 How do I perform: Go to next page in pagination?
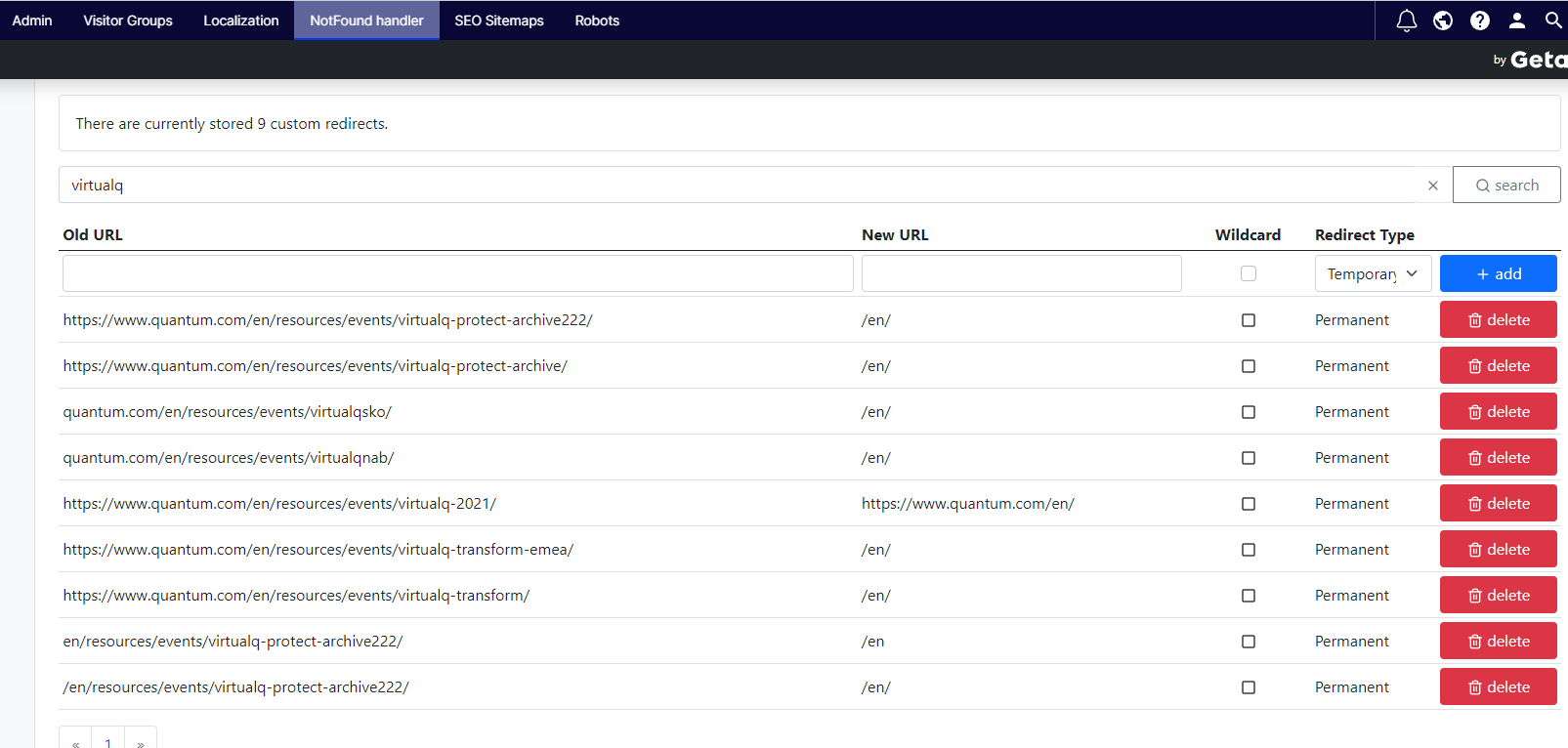click(x=141, y=741)
